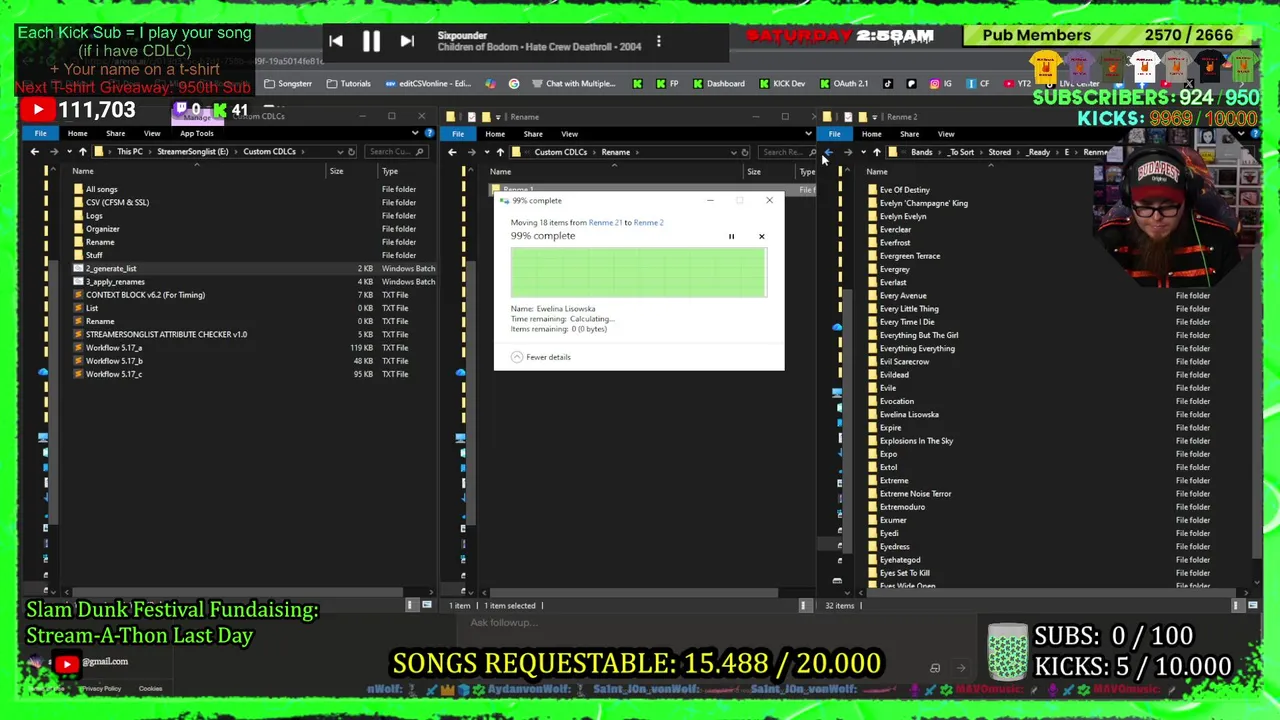The height and width of the screenshot is (720, 1280).
Task: Refresh the Custom CDLCs folder view
Action: [x=351, y=152]
